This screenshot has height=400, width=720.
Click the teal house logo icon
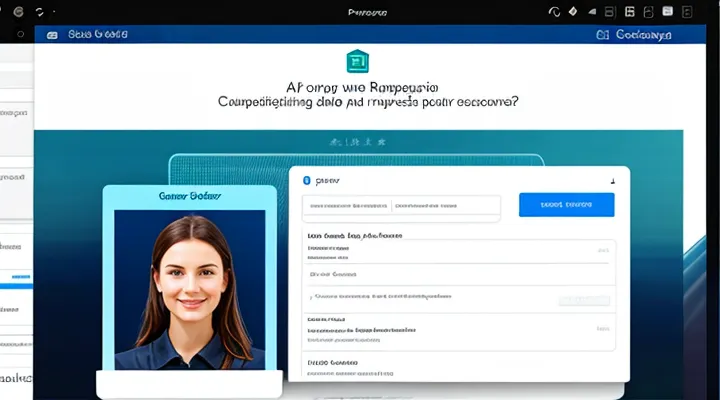[x=357, y=61]
